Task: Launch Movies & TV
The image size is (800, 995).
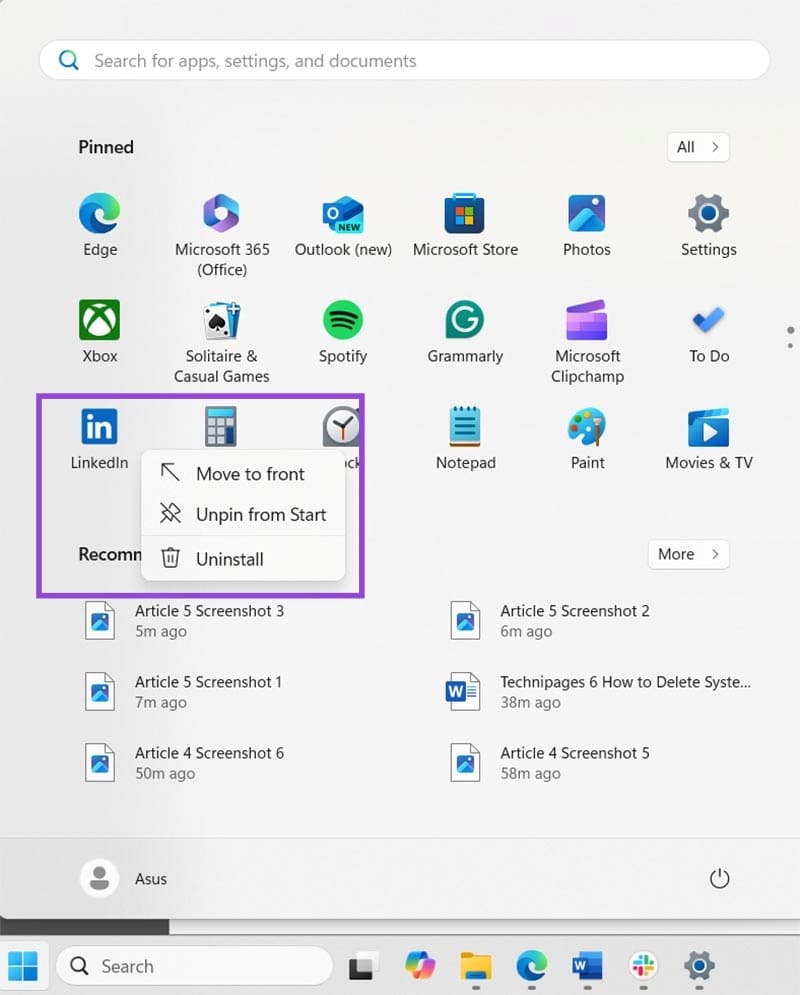Action: [x=709, y=438]
